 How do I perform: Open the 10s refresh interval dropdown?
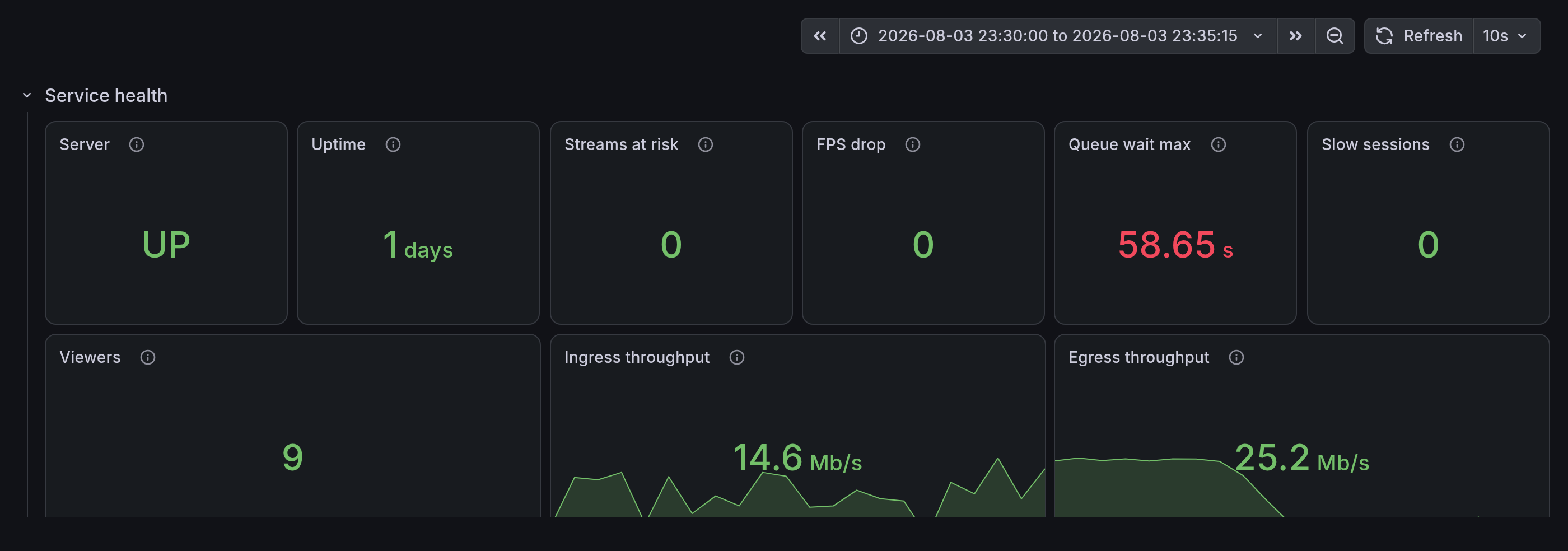pyautogui.click(x=1506, y=36)
